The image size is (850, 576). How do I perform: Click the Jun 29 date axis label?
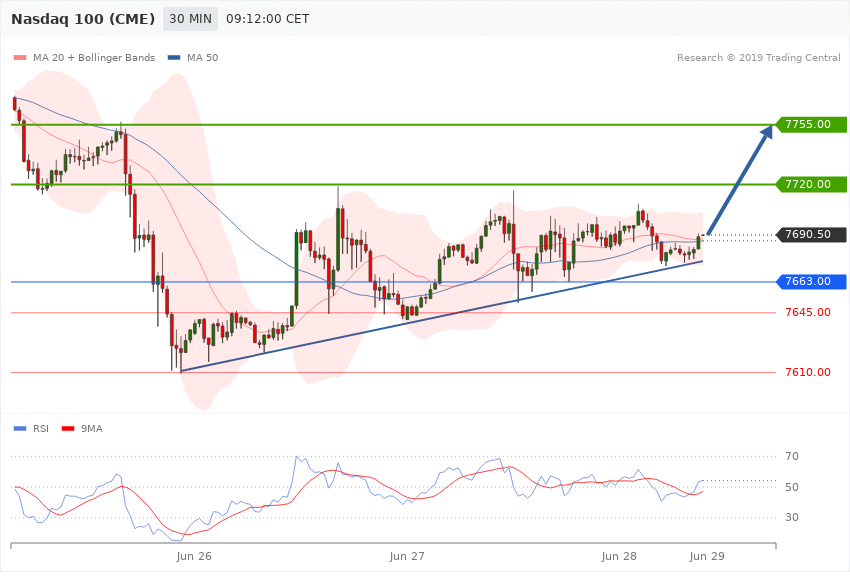tap(707, 556)
